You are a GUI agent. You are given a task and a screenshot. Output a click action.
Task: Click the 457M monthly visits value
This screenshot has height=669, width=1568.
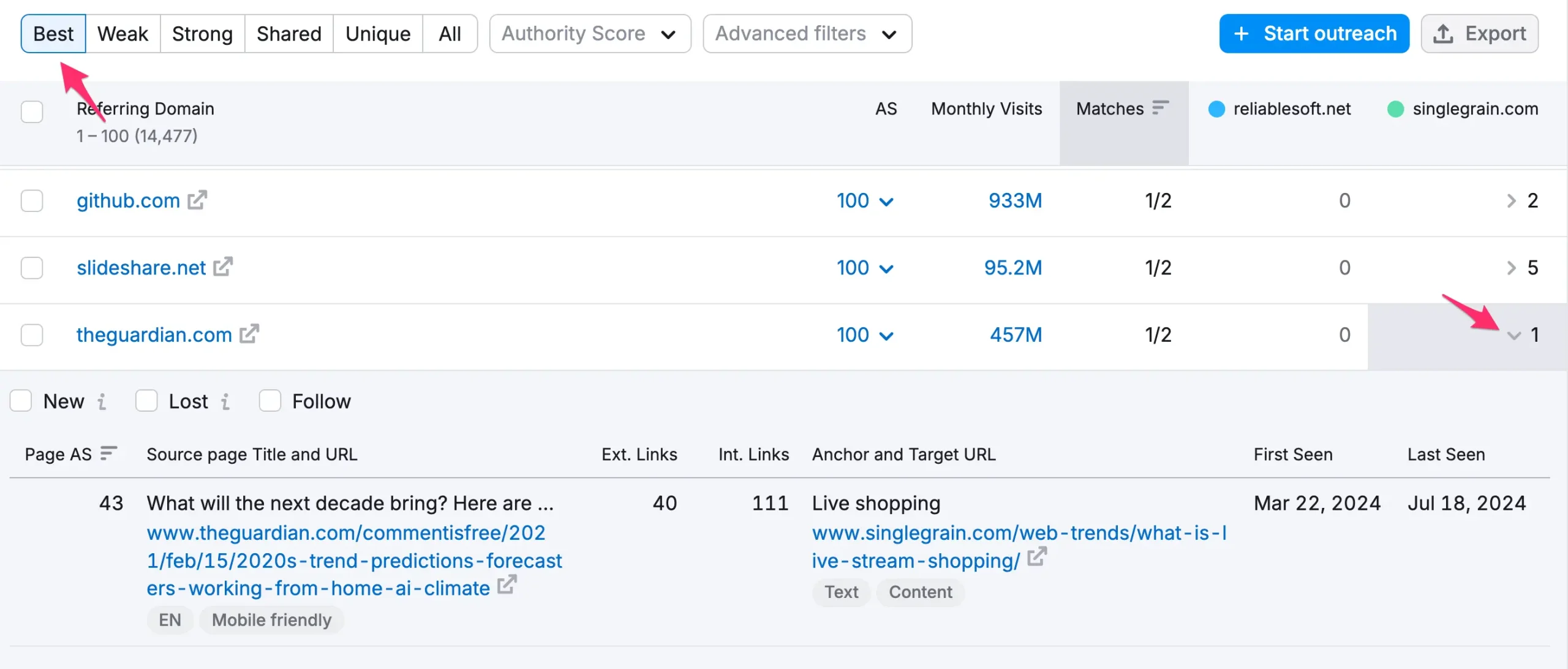pos(1016,334)
